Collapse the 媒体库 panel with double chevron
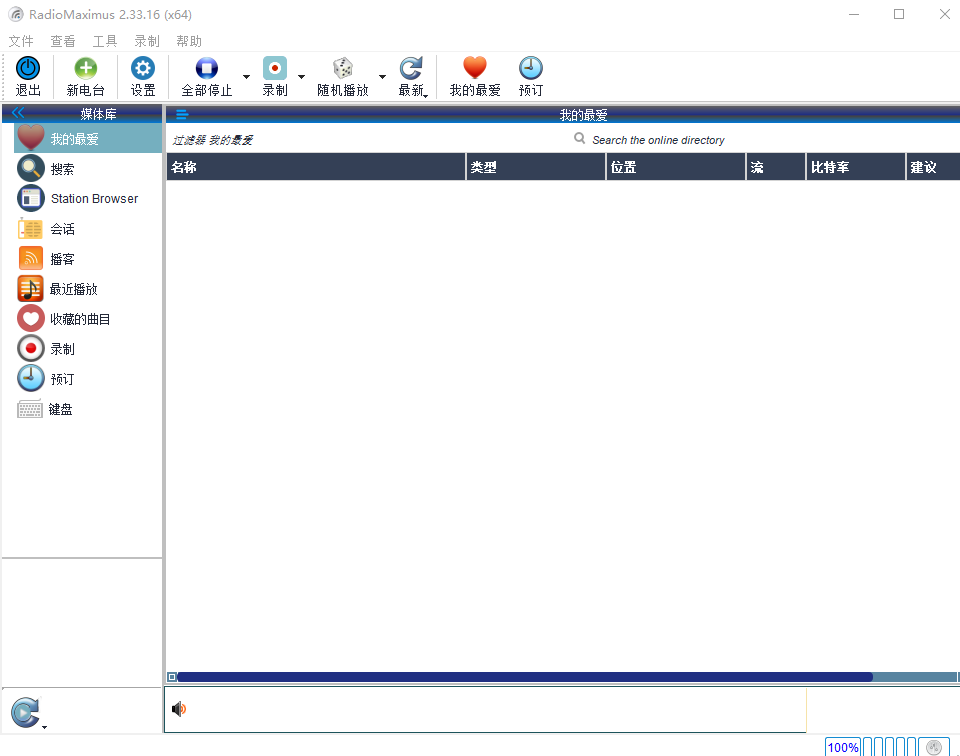This screenshot has width=960, height=756. (18, 113)
